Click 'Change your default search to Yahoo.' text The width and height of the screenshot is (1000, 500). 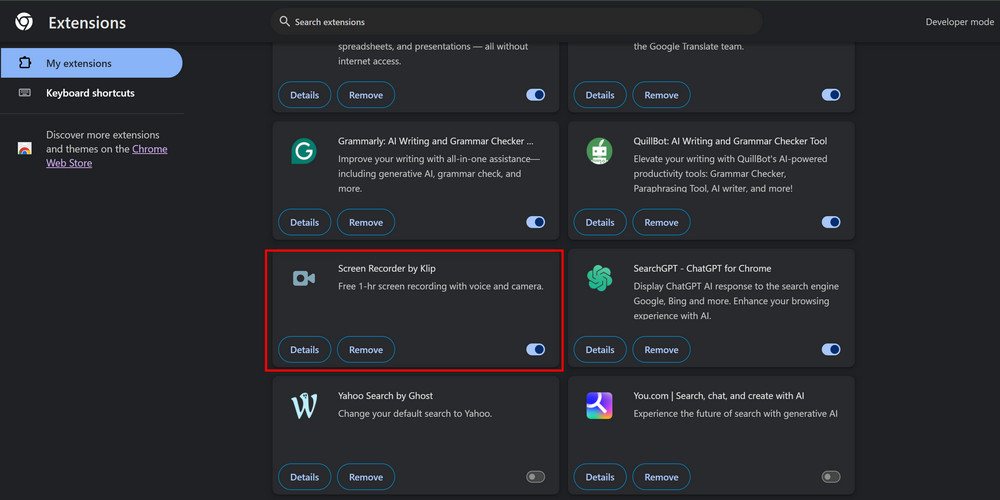[x=415, y=413]
